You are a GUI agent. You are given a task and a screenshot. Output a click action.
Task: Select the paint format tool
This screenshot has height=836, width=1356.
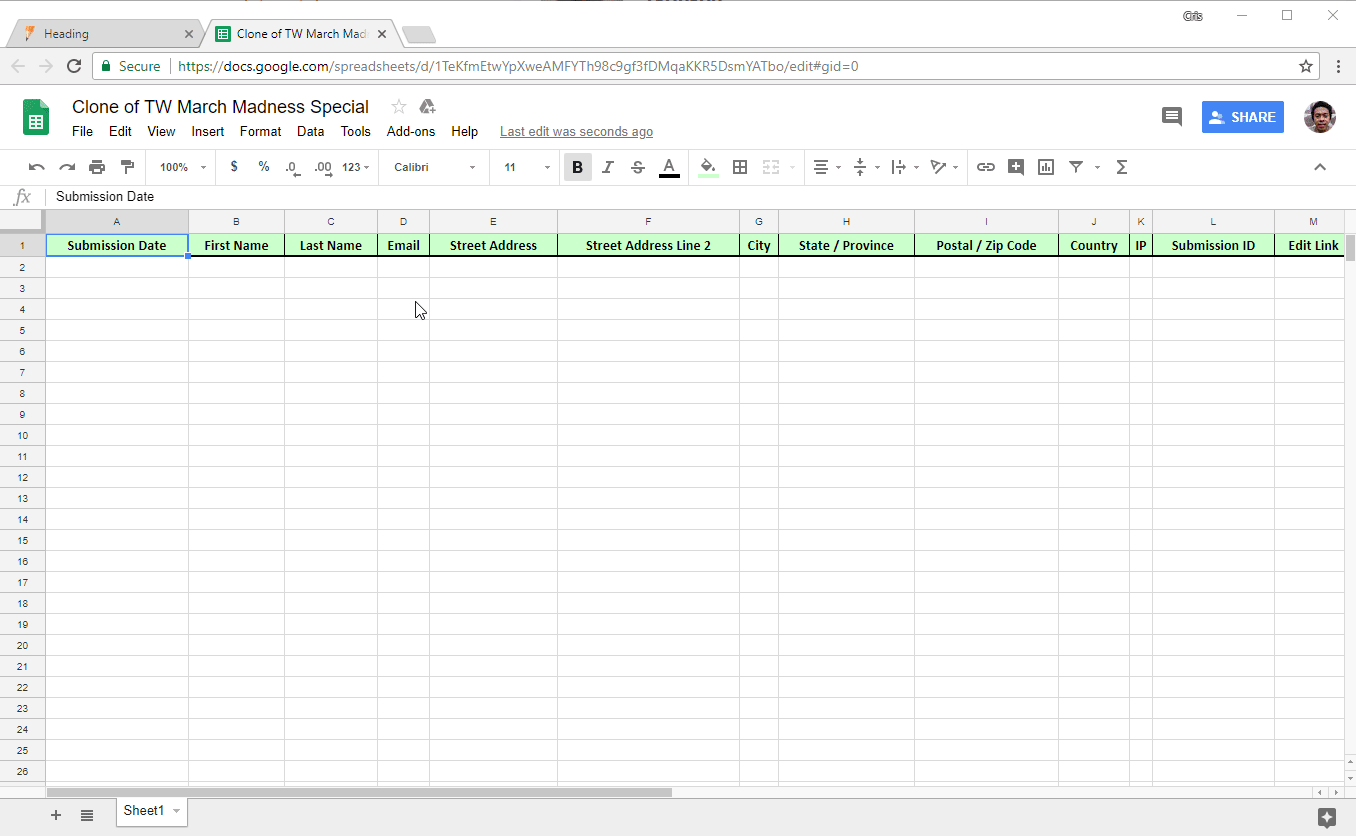126,167
